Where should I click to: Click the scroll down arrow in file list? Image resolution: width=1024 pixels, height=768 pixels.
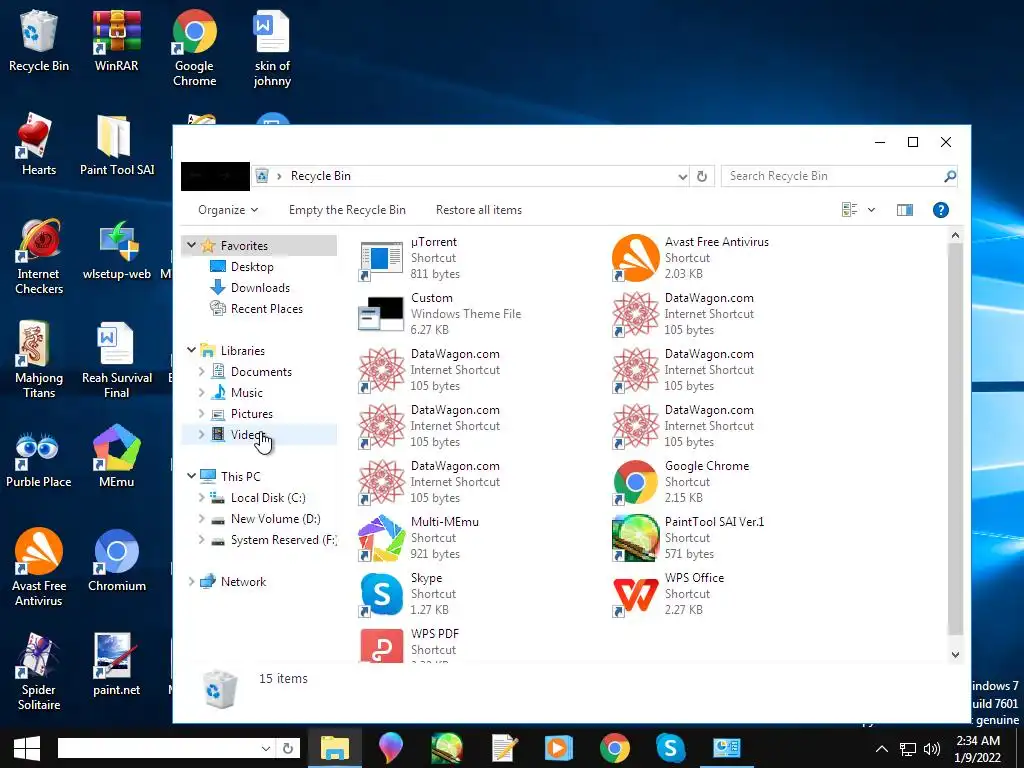(955, 654)
